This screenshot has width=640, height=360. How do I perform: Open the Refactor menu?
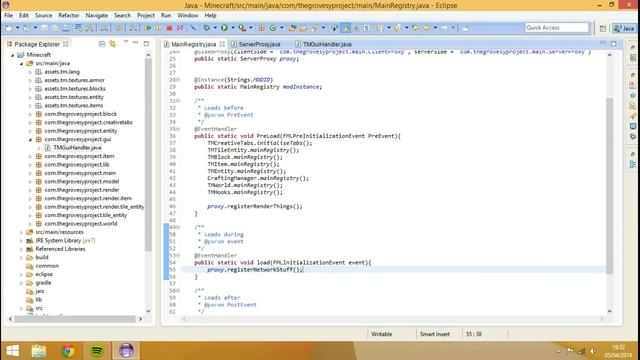69,16
